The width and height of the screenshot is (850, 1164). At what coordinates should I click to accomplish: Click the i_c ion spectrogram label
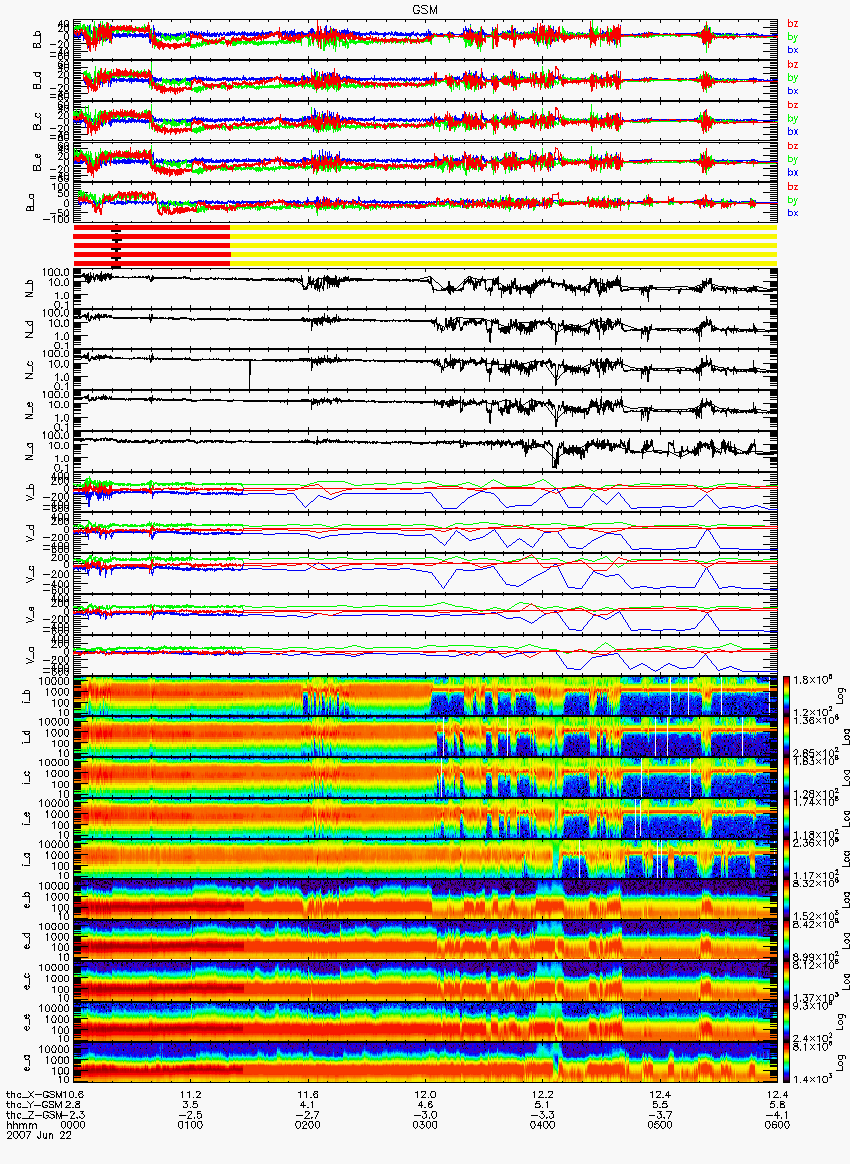click(24, 778)
